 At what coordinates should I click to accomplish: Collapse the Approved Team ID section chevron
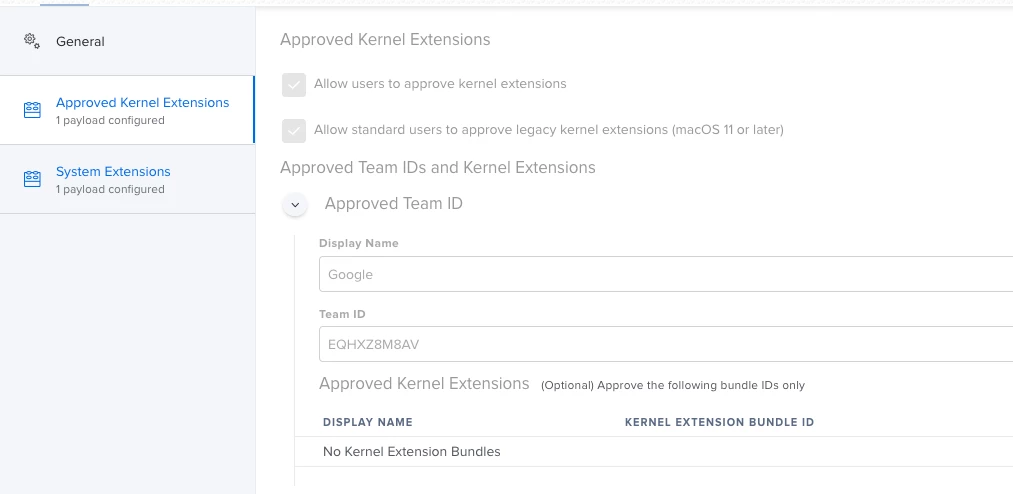[294, 205]
